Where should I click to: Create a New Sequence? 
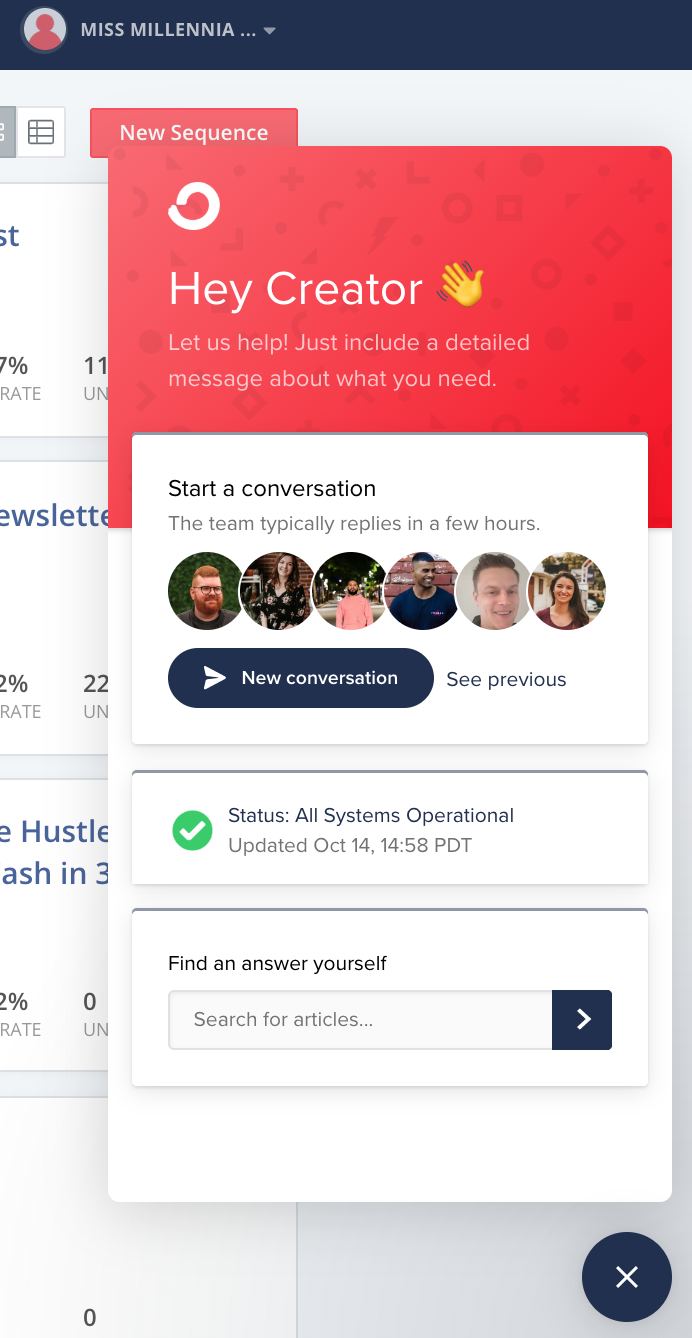(x=194, y=131)
